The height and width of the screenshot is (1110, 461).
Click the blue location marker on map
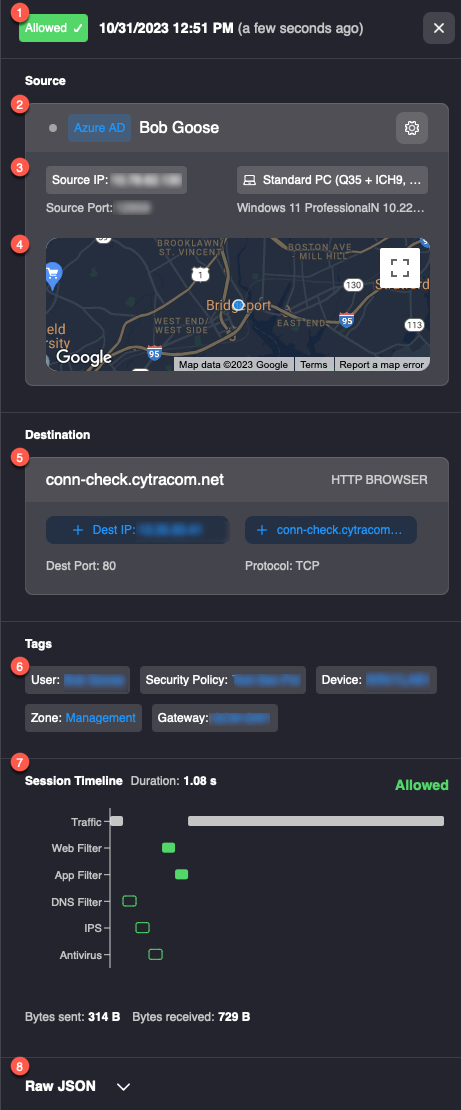tap(239, 304)
